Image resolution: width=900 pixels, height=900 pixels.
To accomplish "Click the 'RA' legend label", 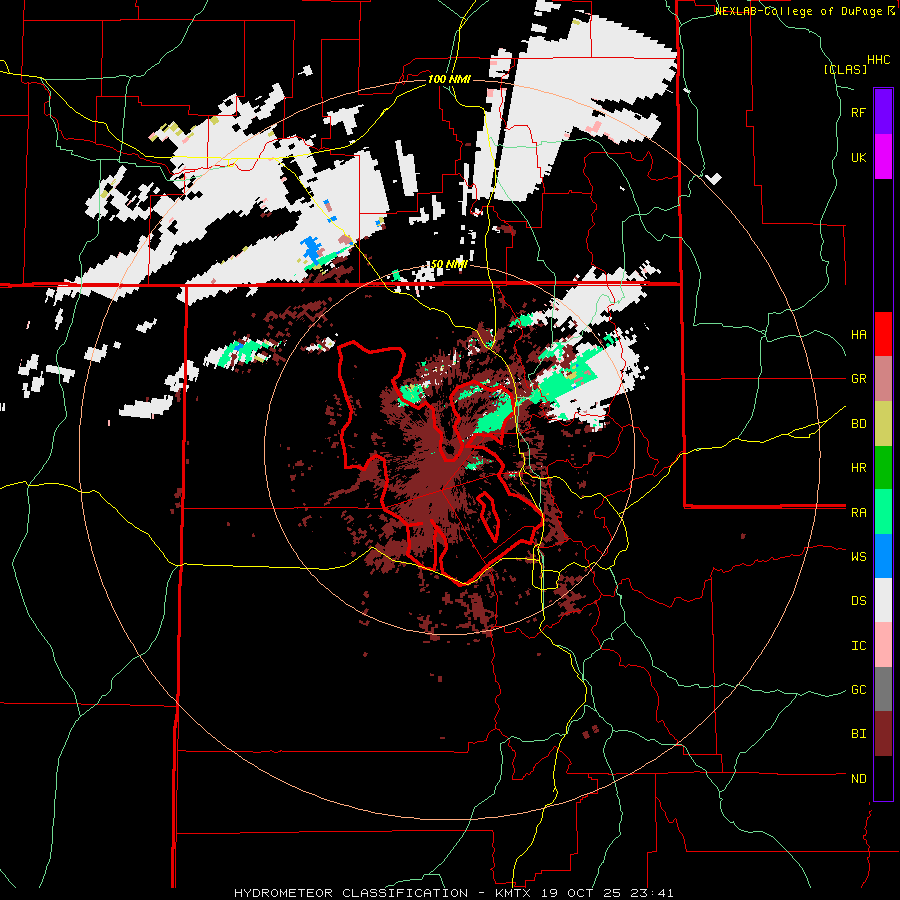I will (x=858, y=513).
